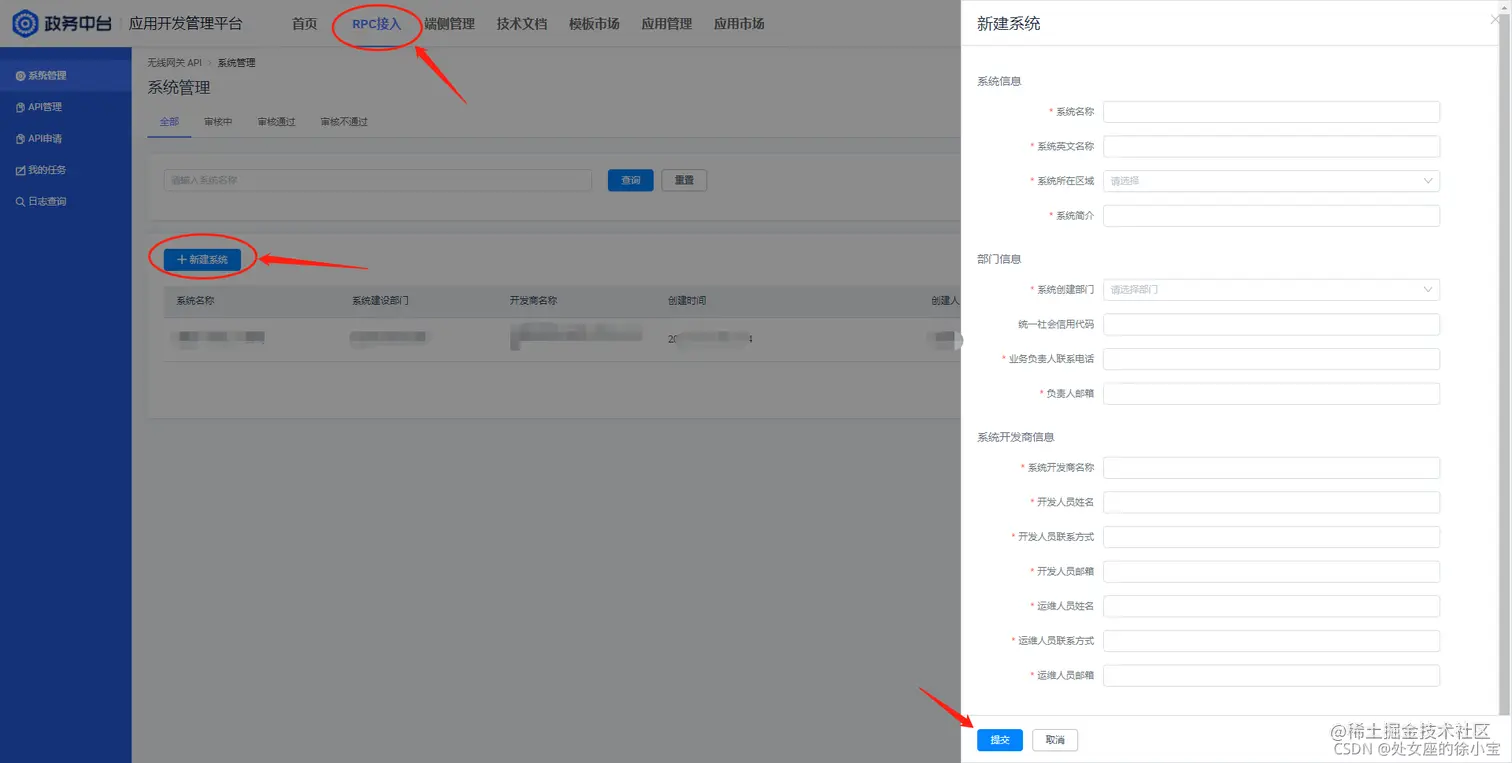Open 技术文档 in the top navigation
Image resolution: width=1512 pixels, height=763 pixels.
pyautogui.click(x=522, y=24)
